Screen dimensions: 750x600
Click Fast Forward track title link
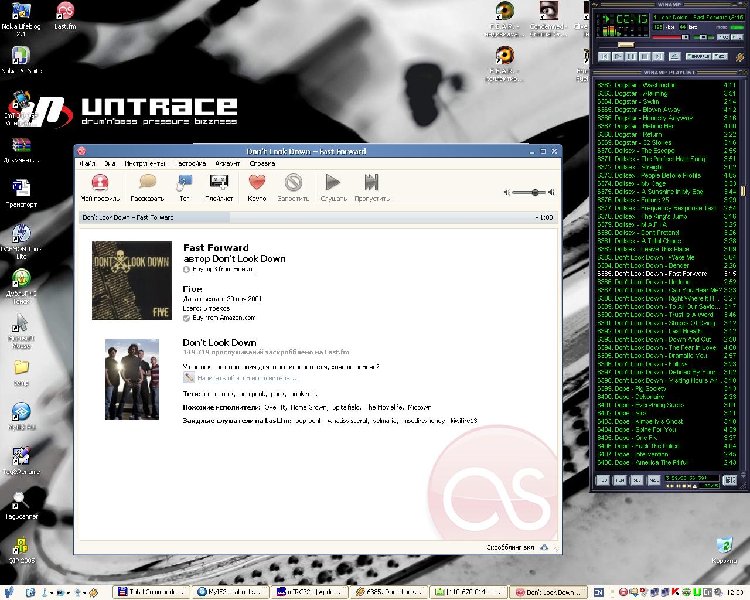[216, 248]
